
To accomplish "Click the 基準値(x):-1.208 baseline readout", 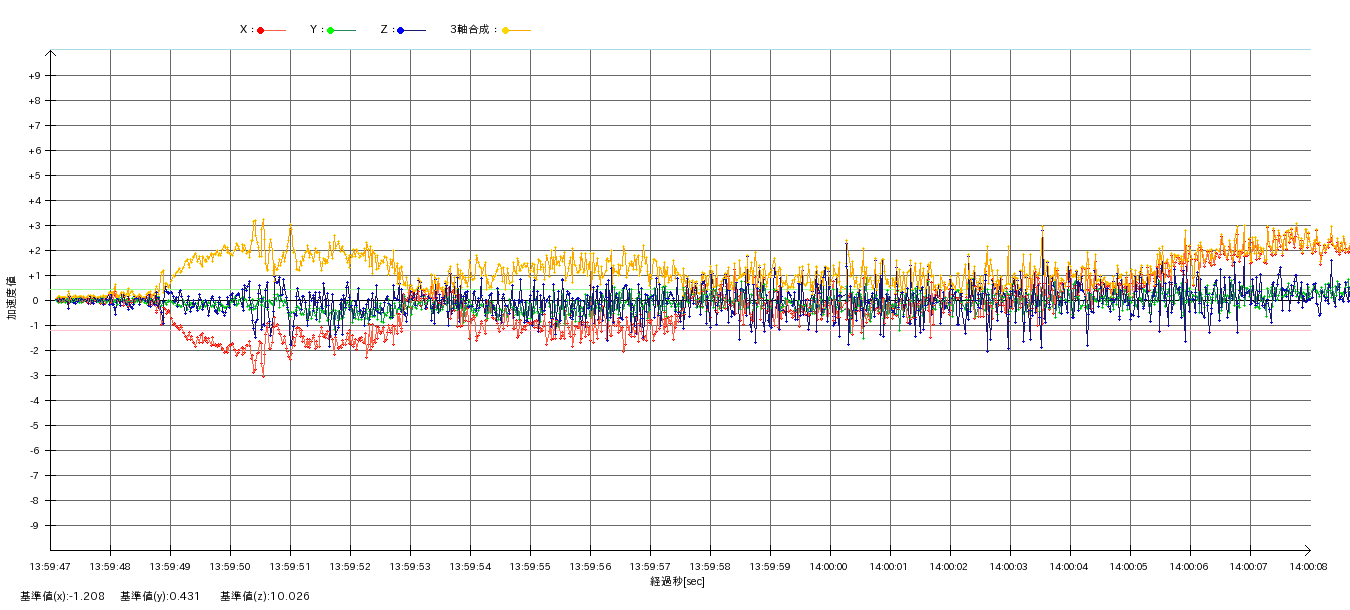I will click(x=63, y=596).
